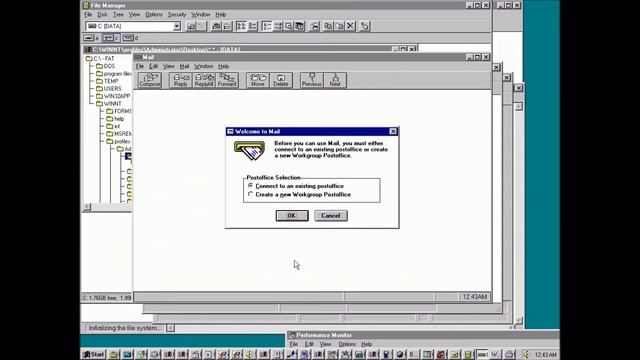Click Stop Sharing icon in File Manager toolbar
This screenshot has height=360, width=640.
pyautogui.click(x=227, y=26)
